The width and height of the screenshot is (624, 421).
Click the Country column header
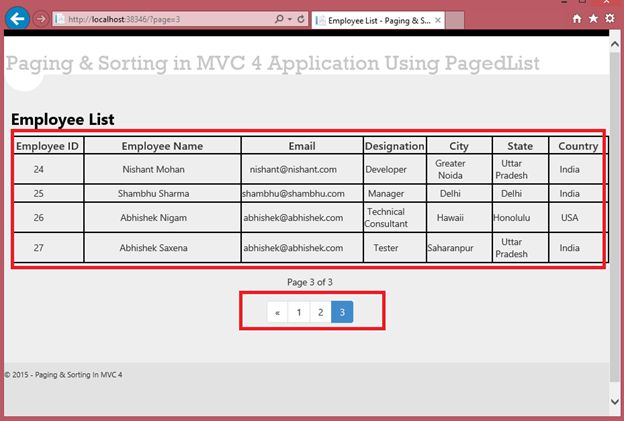[x=578, y=146]
